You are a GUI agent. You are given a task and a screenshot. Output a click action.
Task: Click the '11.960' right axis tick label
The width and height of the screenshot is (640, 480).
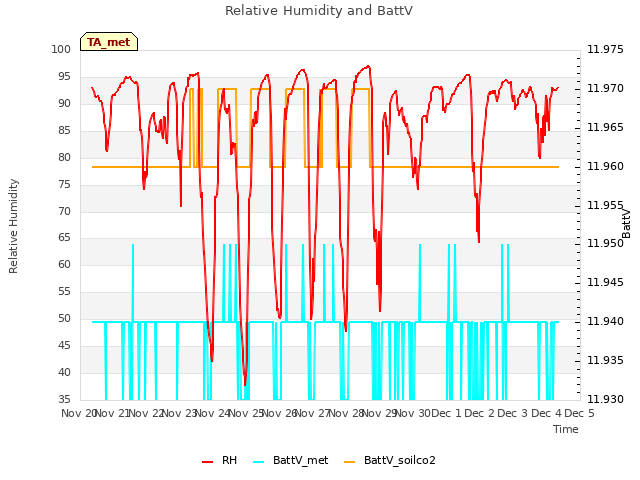pyautogui.click(x=605, y=166)
